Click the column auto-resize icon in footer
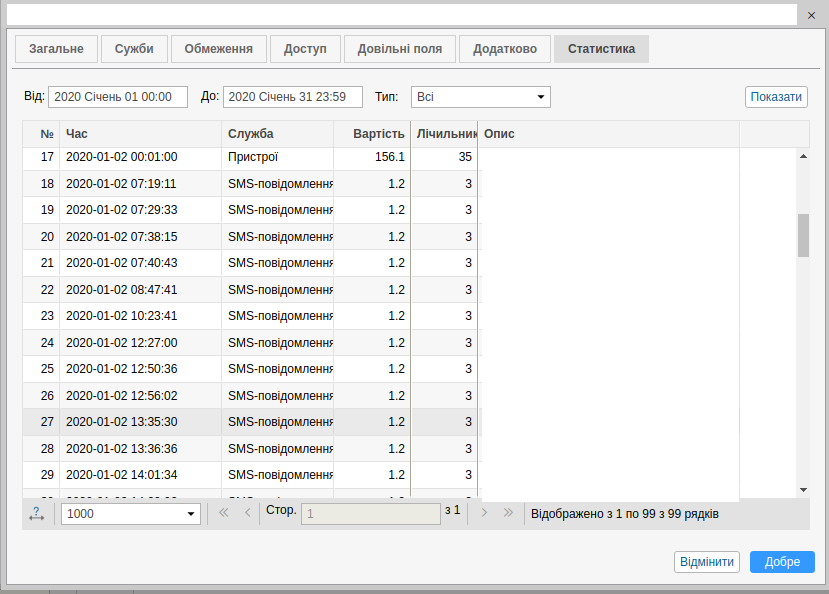Viewport: 829px width, 594px height. [x=37, y=513]
